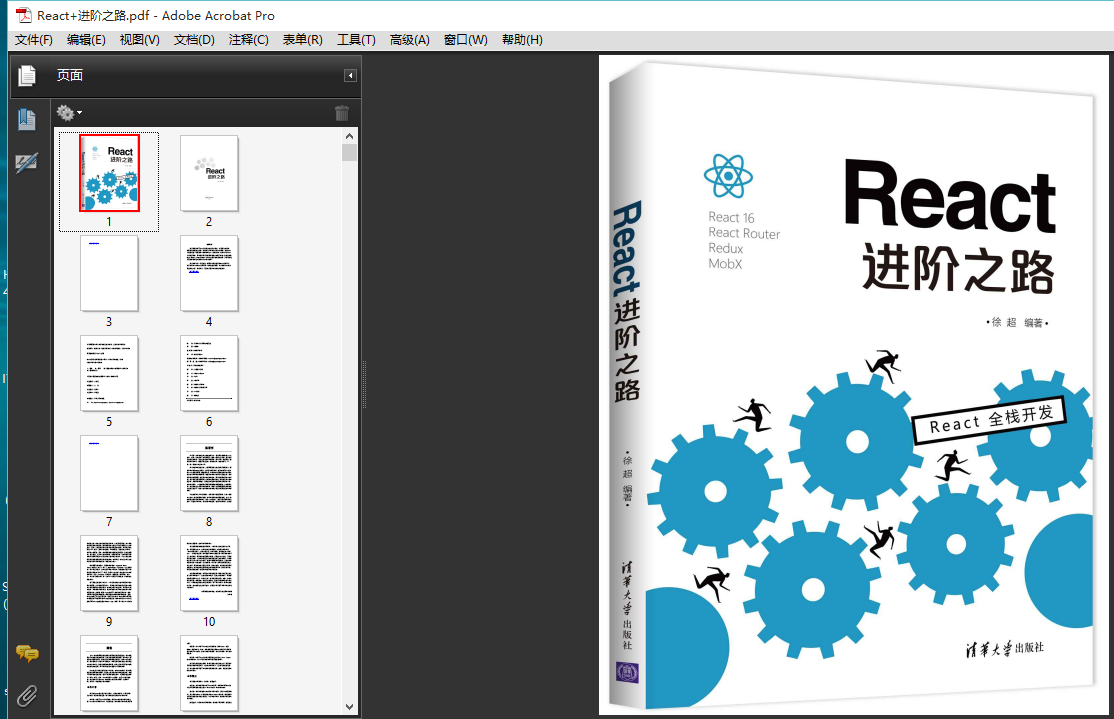The image size is (1114, 719).
Task: Select page 5 thumbnail
Action: [x=109, y=373]
